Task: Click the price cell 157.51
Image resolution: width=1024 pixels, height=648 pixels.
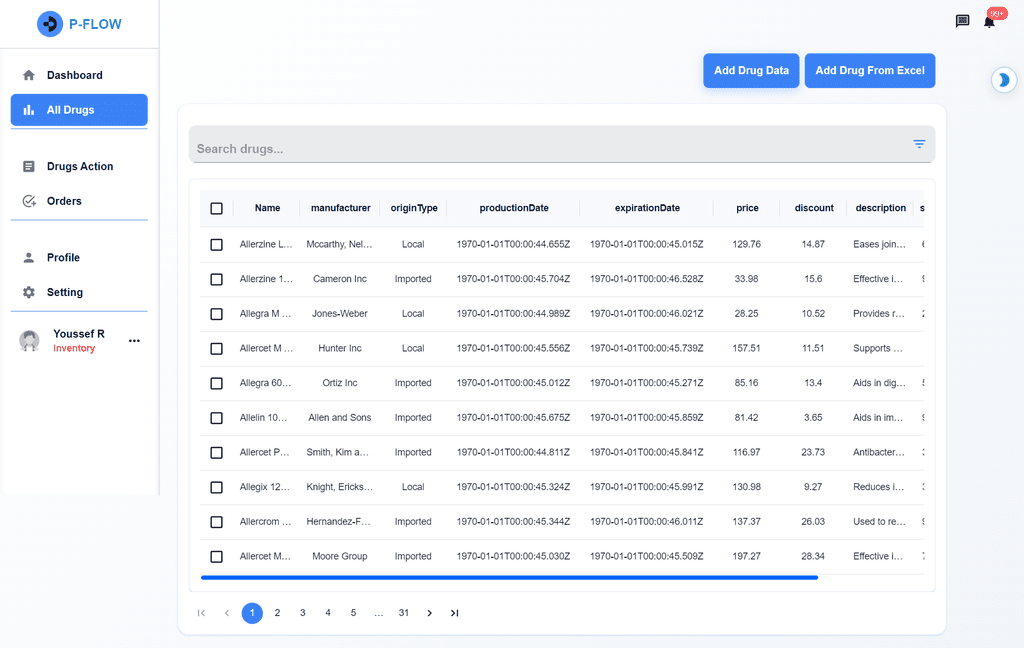Action: (746, 348)
